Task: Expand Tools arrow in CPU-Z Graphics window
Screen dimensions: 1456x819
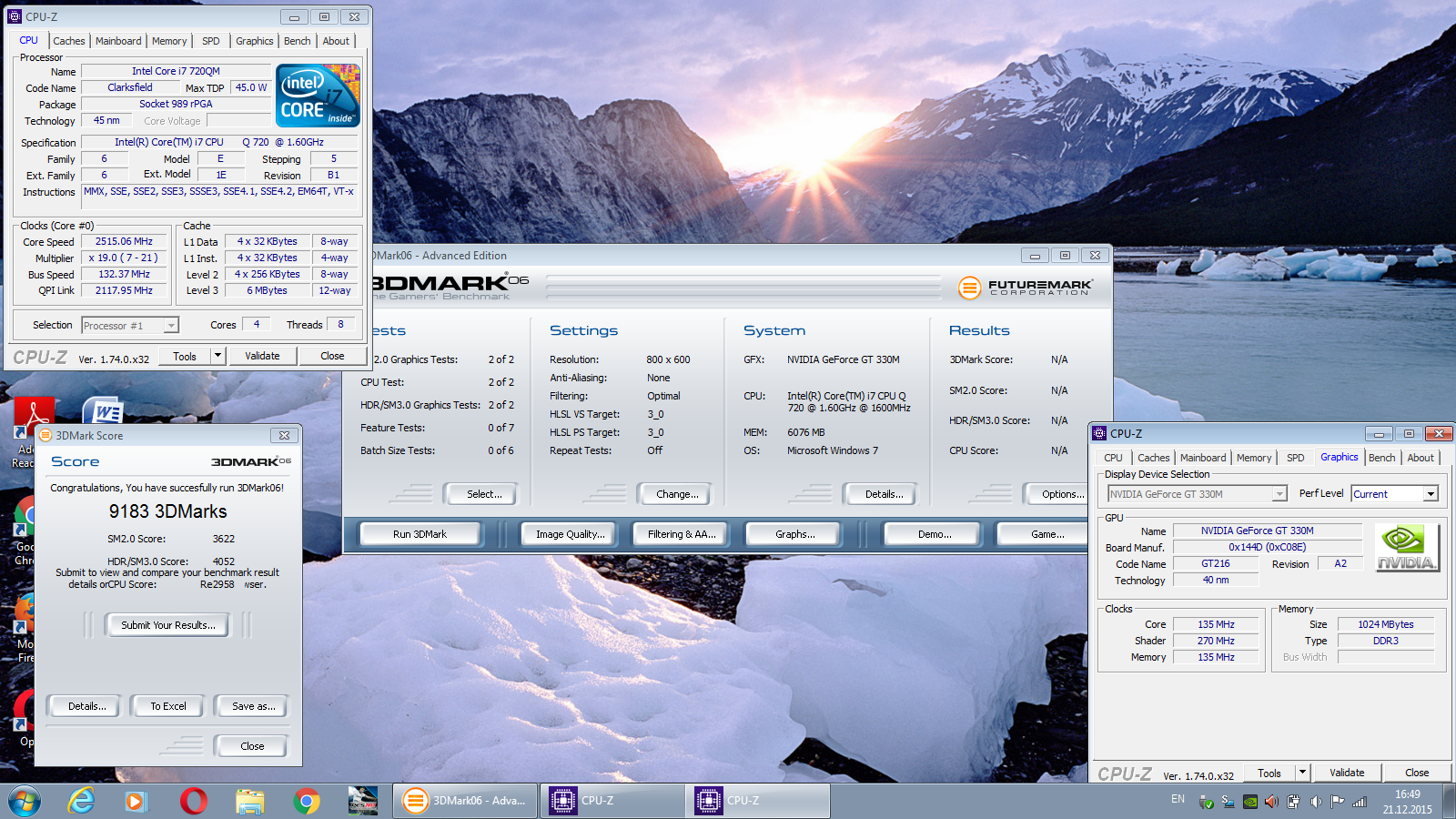Action: pyautogui.click(x=1302, y=773)
